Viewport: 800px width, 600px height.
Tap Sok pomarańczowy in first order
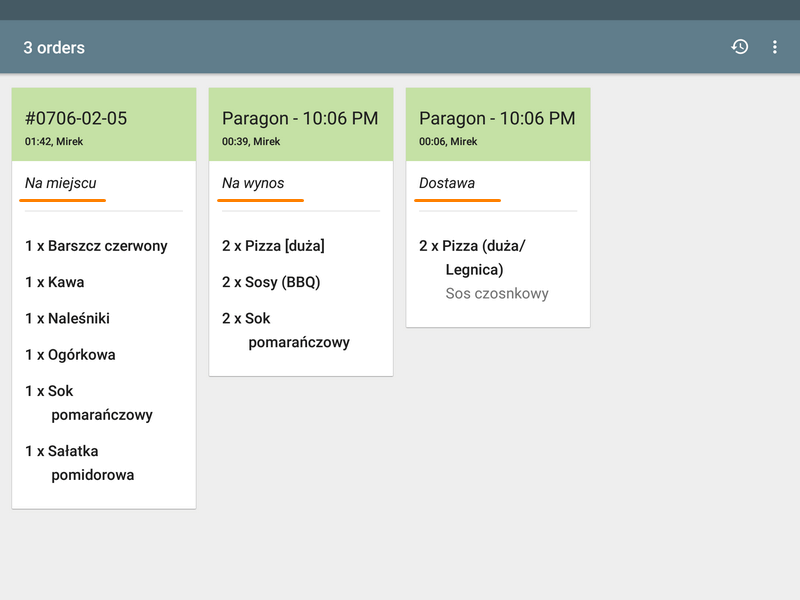pos(90,402)
